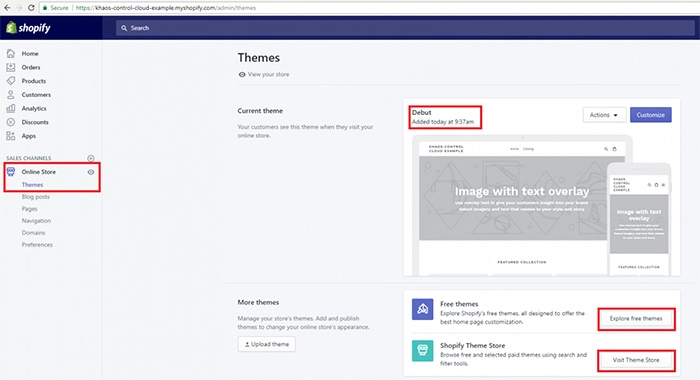700x380 pixels.
Task: Open Discounts in the sidebar
Action: point(35,122)
